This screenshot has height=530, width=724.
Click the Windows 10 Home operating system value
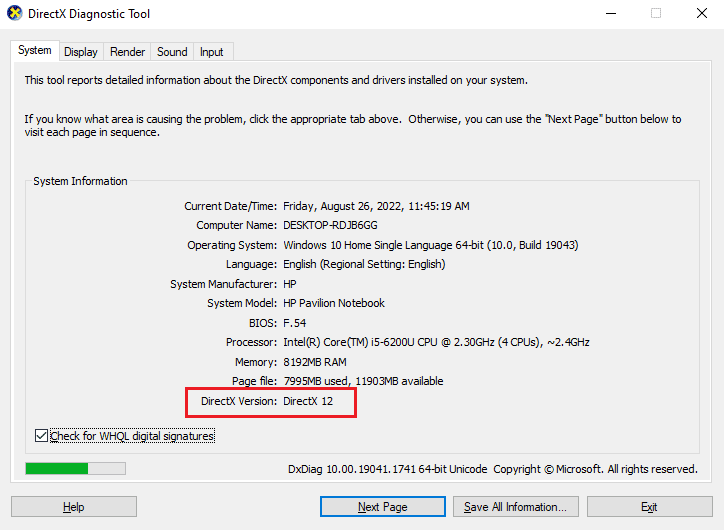click(431, 245)
